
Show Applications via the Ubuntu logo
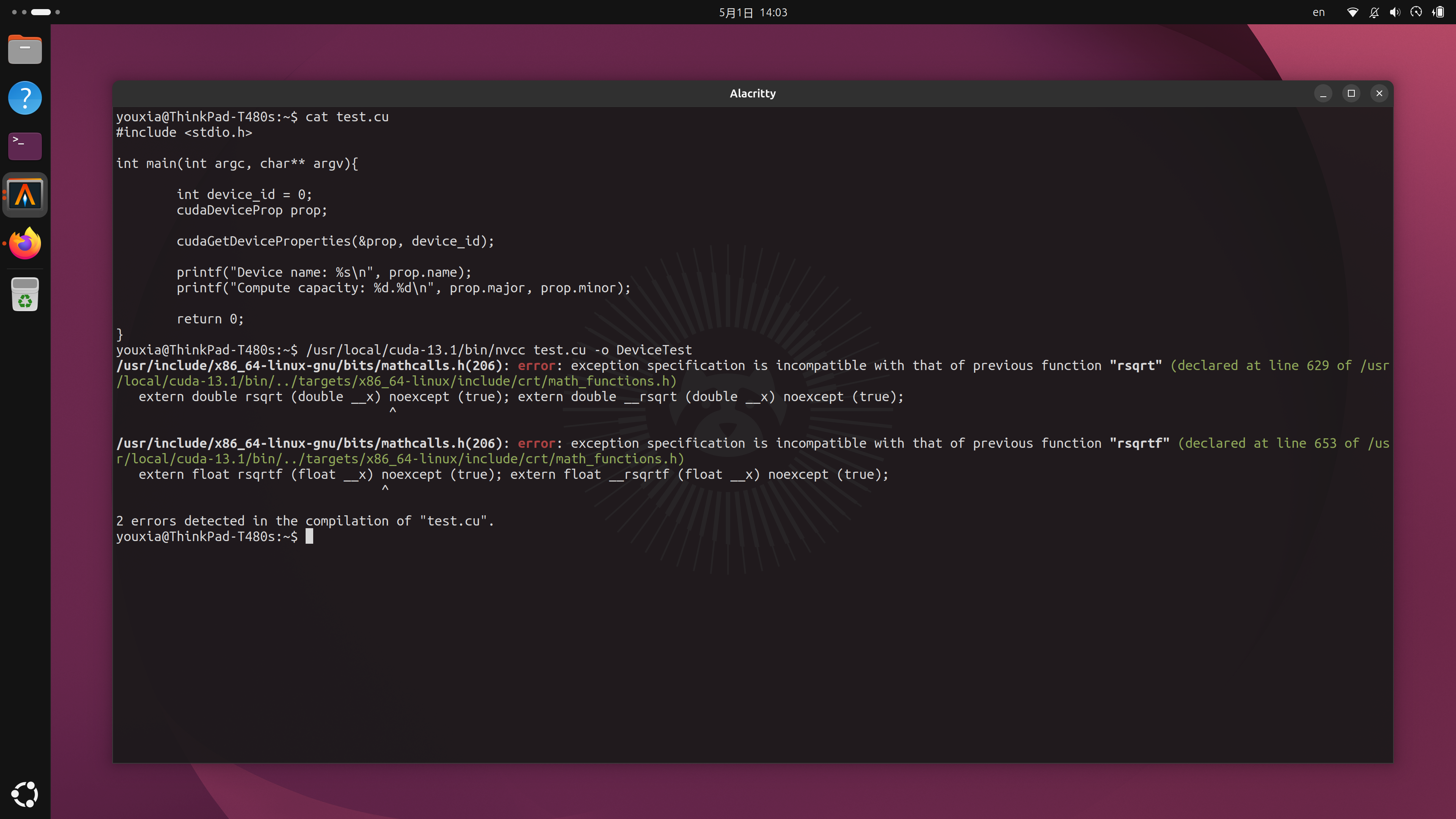pyautogui.click(x=25, y=794)
